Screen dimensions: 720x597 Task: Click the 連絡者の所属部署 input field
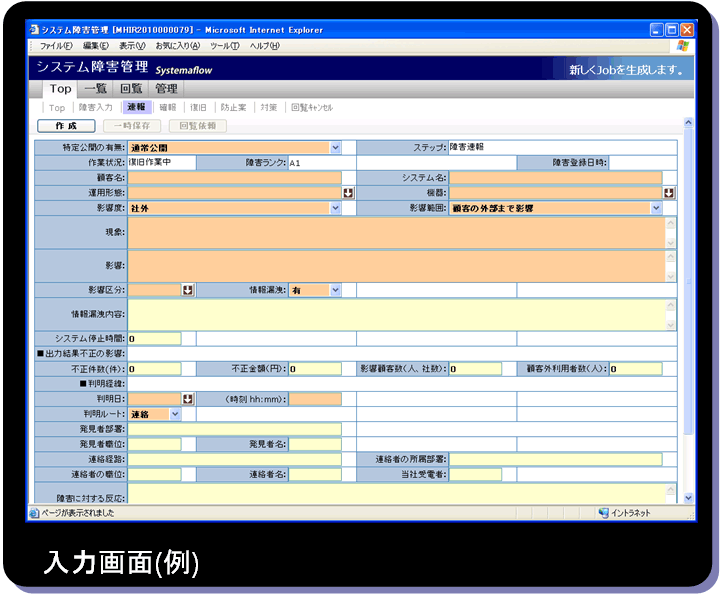click(x=556, y=459)
